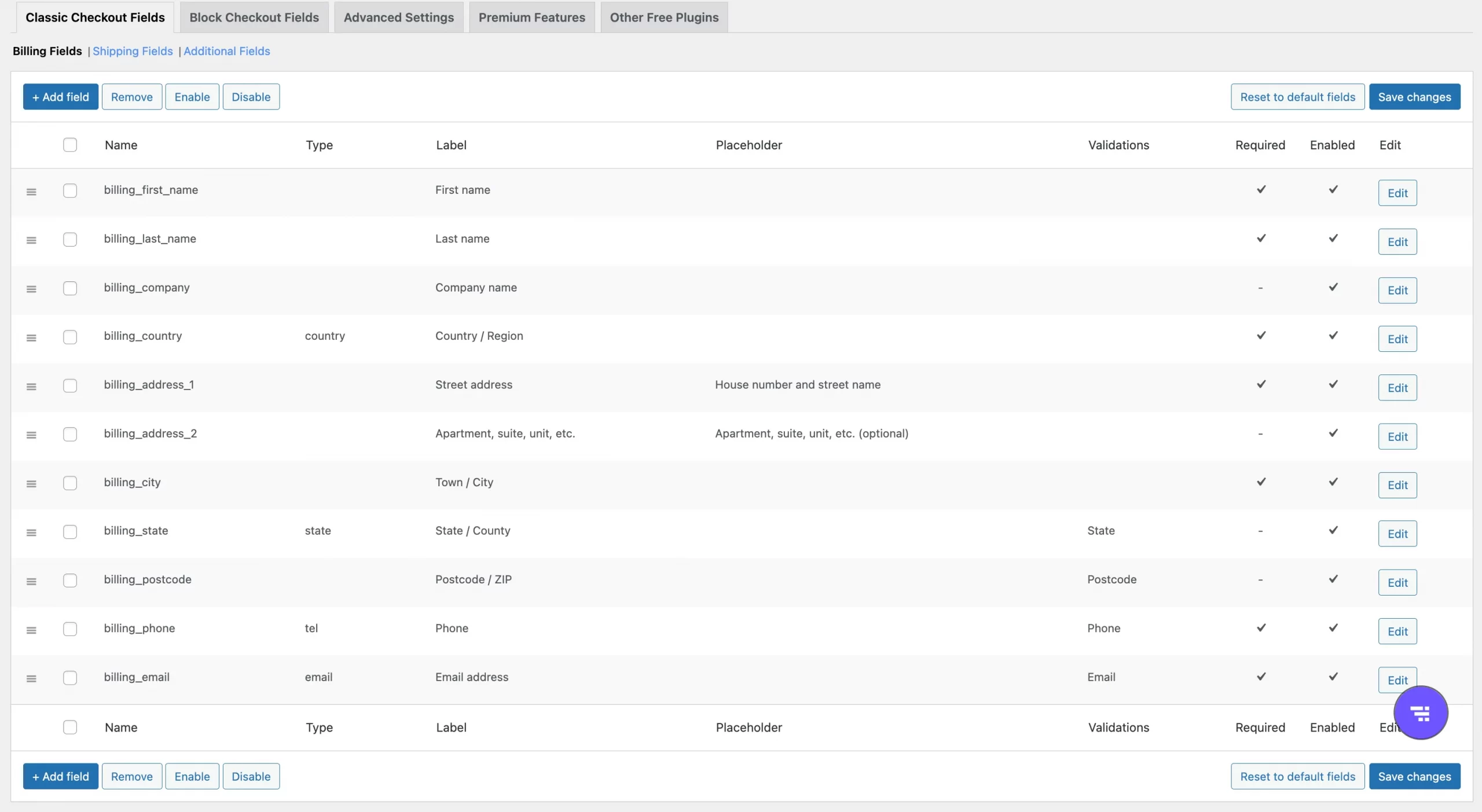Screen dimensions: 1482x812
Task: Click Required checkmark for billing_country
Action: click(x=1261, y=335)
